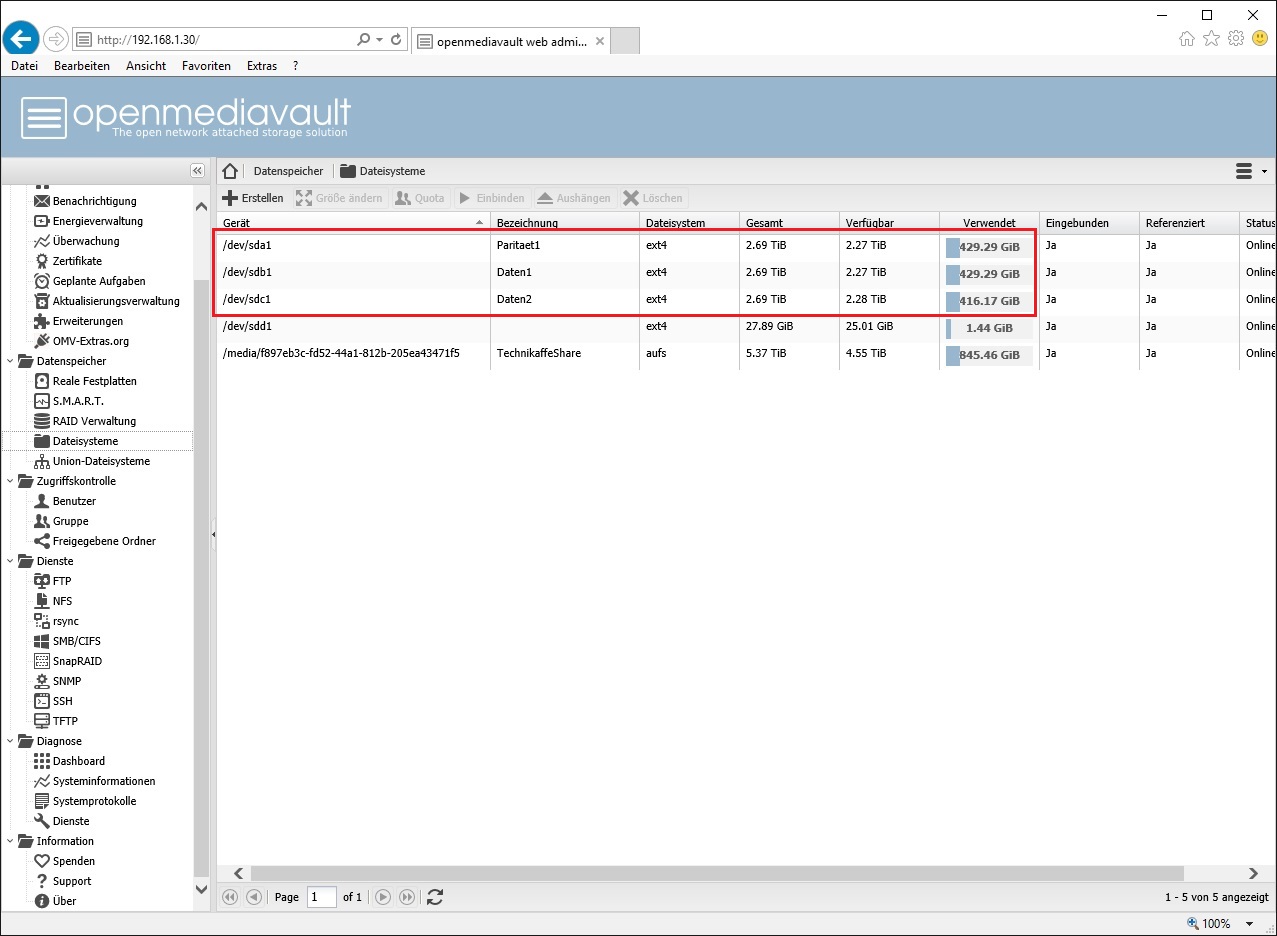Open the browser address bar search dropdown

(379, 40)
